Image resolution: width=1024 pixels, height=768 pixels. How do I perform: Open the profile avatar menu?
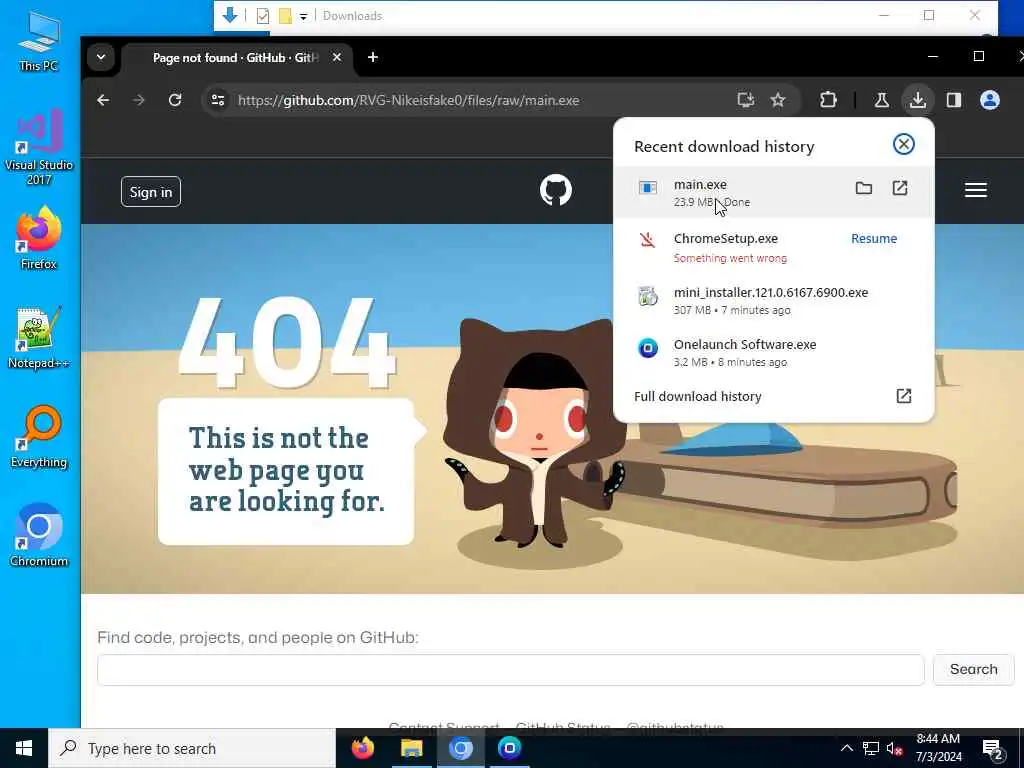pyautogui.click(x=989, y=100)
